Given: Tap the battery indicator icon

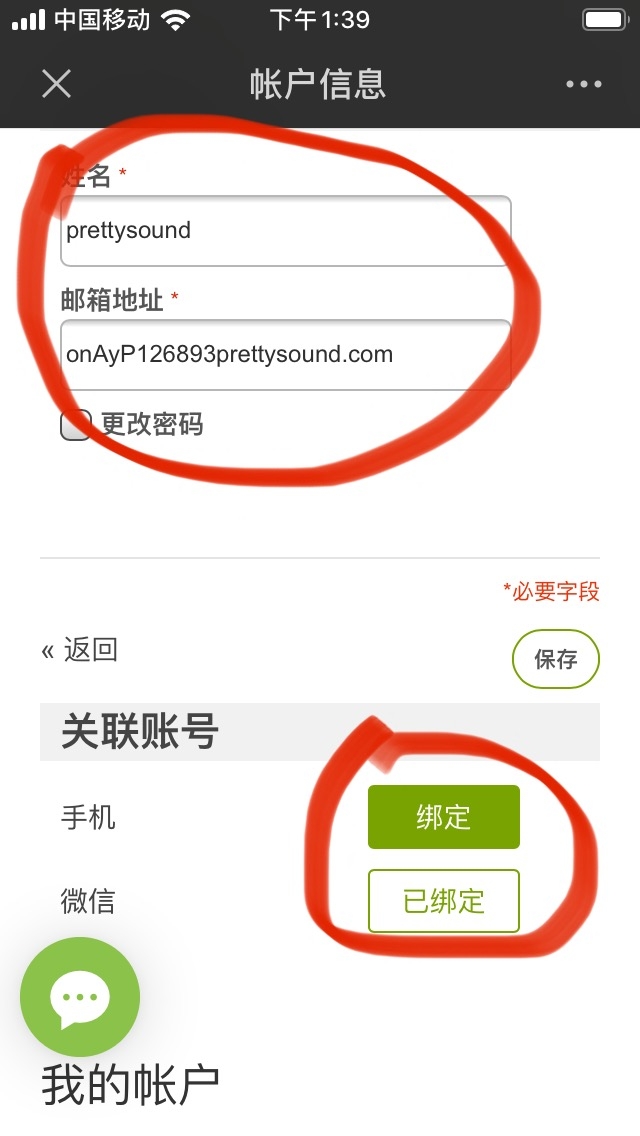Looking at the screenshot, I should pyautogui.click(x=605, y=20).
